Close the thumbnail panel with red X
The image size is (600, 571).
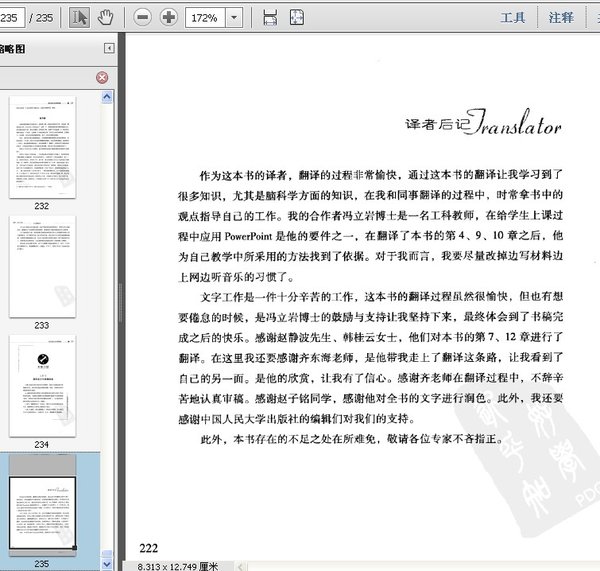[102, 78]
